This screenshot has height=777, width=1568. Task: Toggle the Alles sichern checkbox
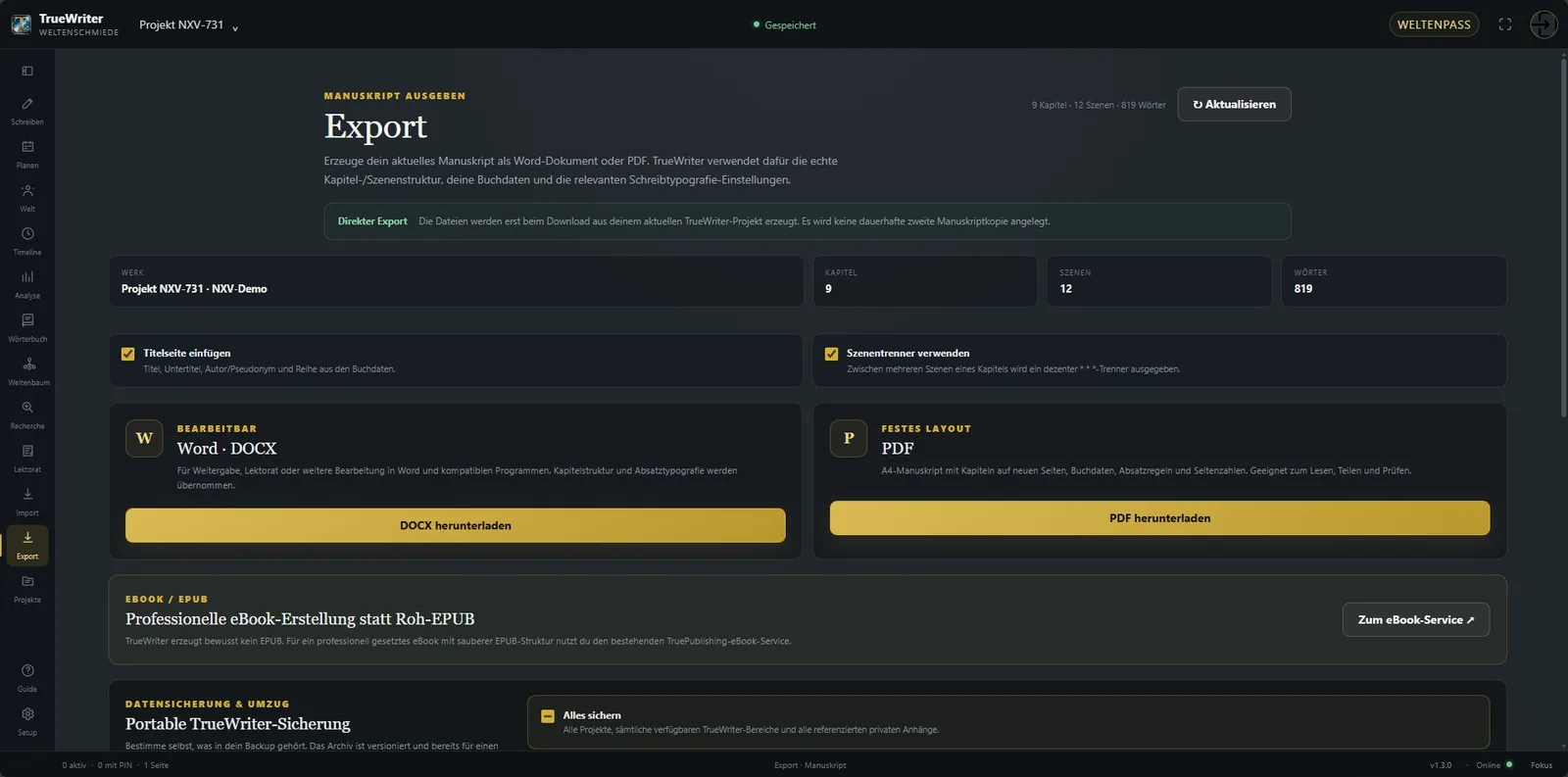tap(548, 716)
